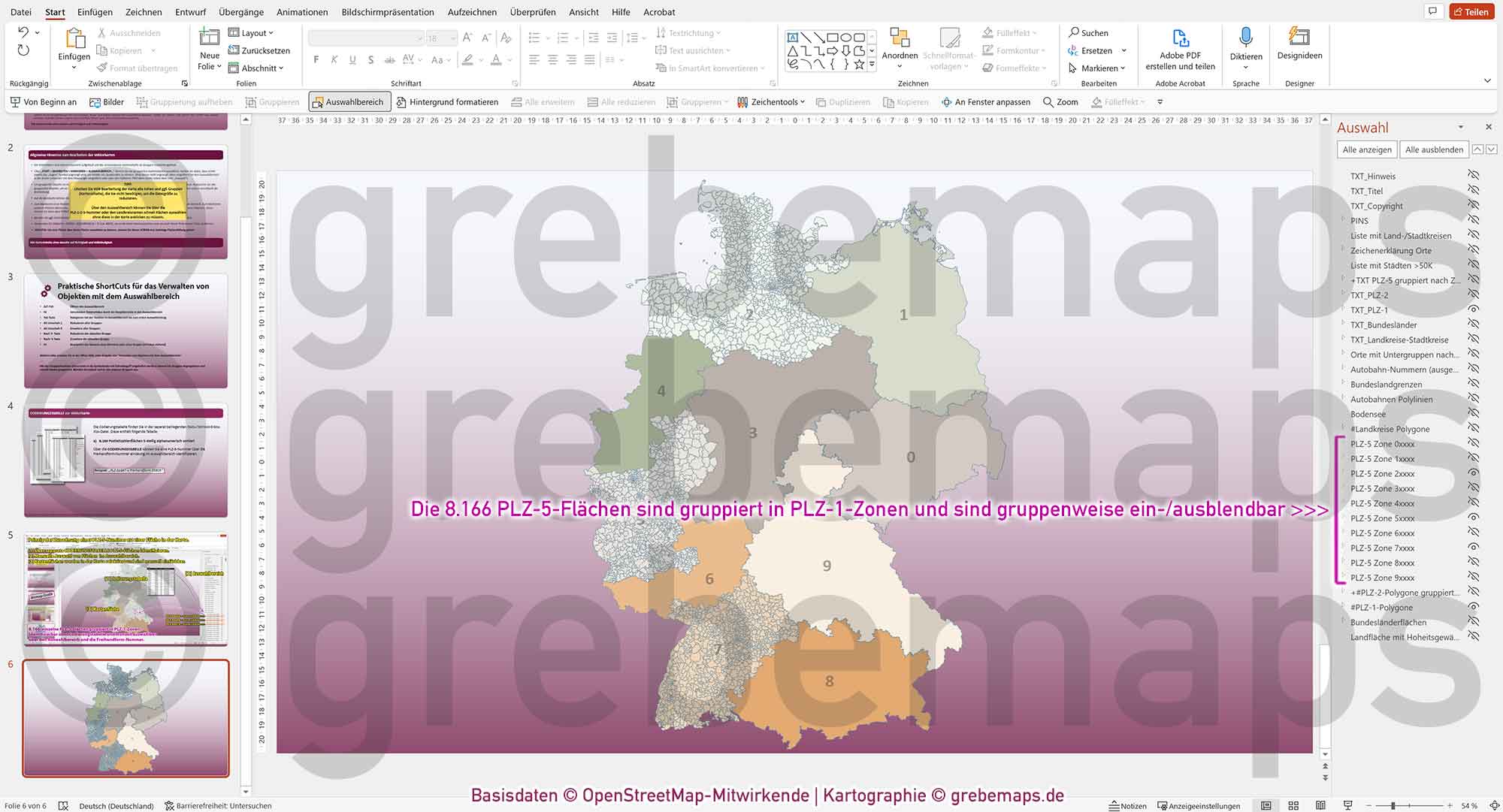Select the Format übertragen (Format Painter) icon
1503x812 pixels.
(x=103, y=68)
